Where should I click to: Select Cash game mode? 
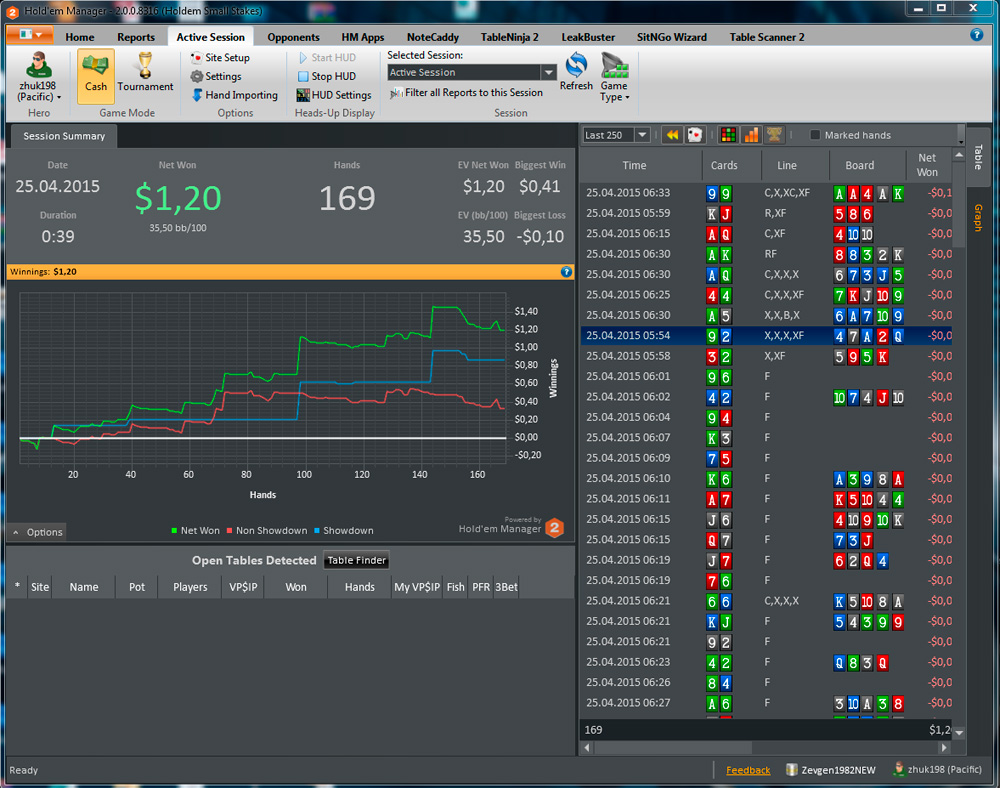[x=96, y=76]
